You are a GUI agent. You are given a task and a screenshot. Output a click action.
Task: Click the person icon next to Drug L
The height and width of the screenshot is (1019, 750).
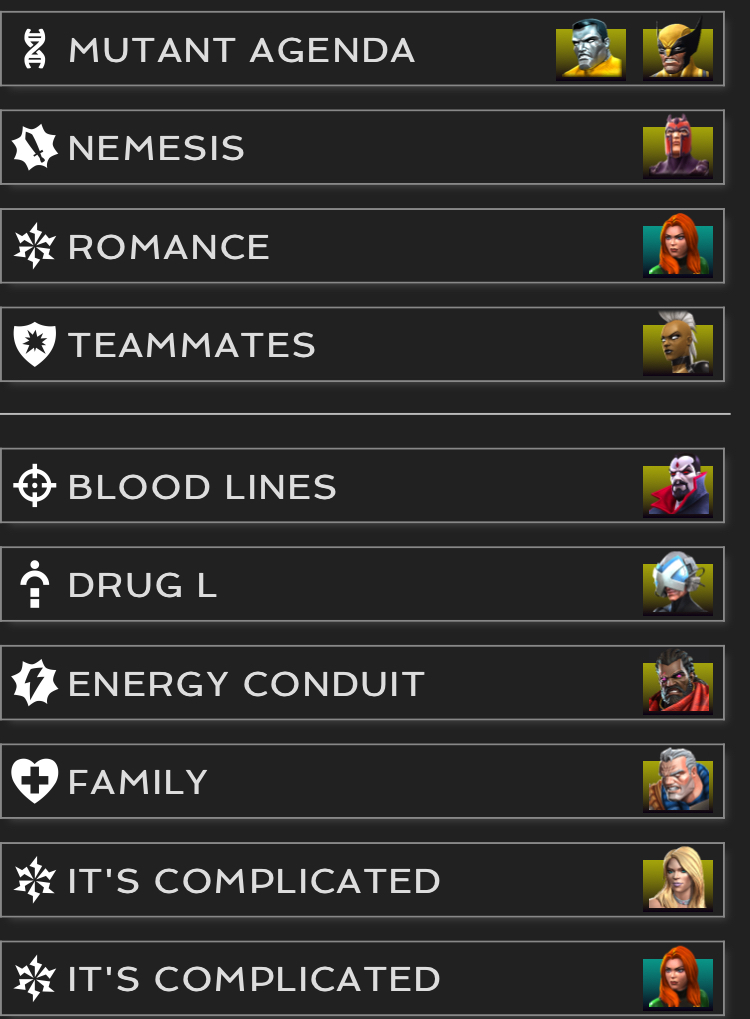pyautogui.click(x=34, y=584)
